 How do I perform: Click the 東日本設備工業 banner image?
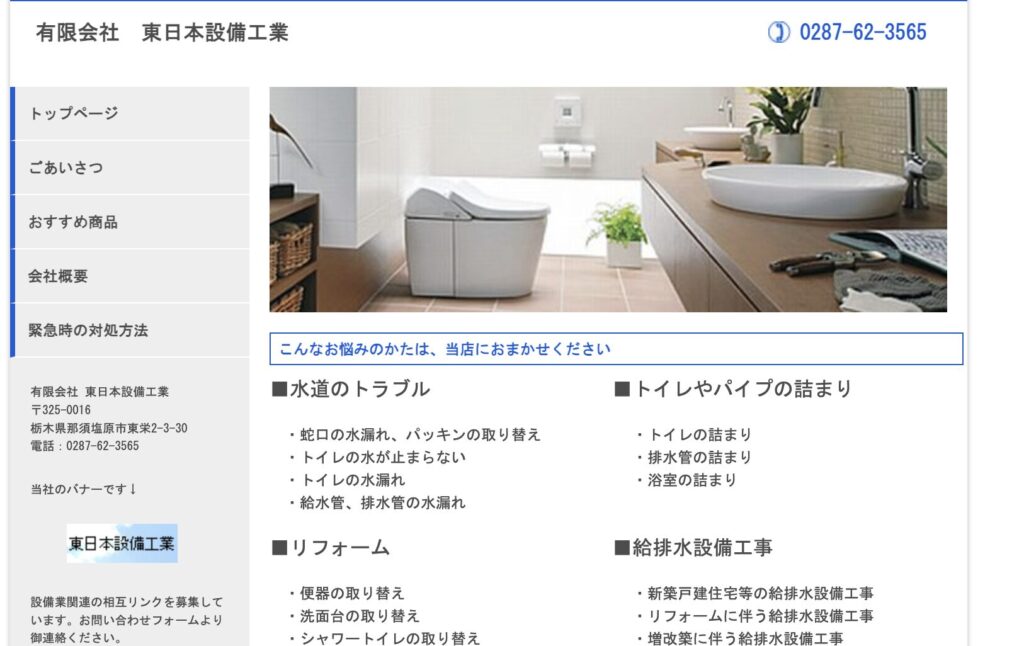[x=121, y=543]
